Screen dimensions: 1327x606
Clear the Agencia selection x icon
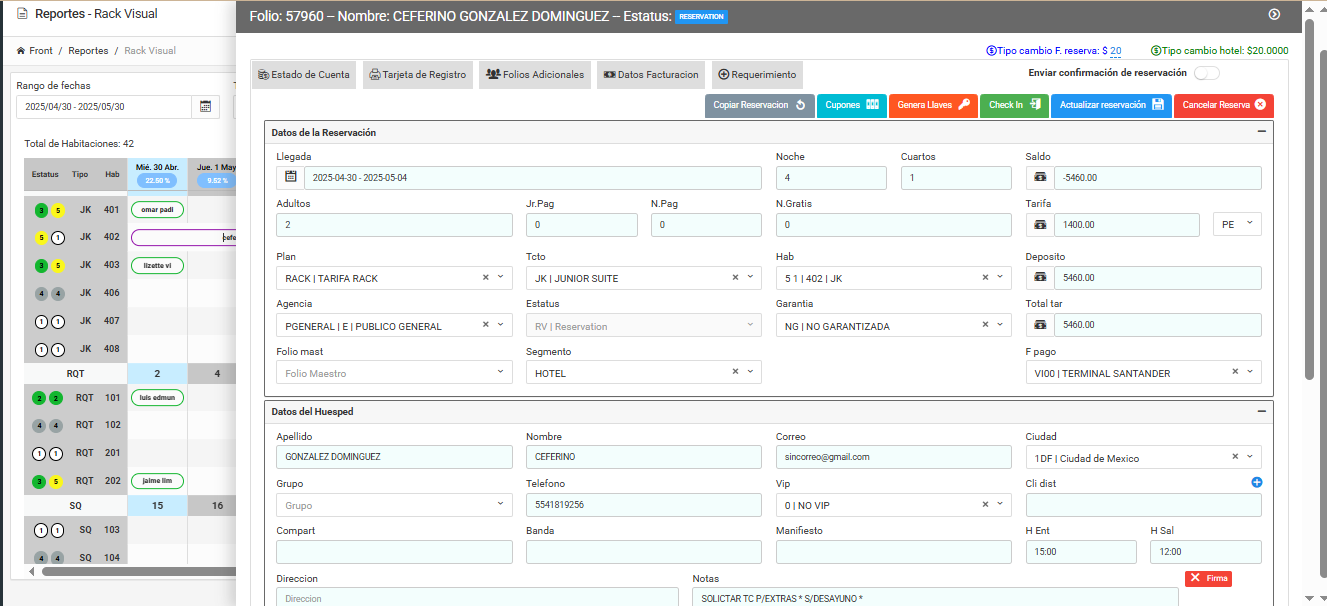tap(486, 325)
